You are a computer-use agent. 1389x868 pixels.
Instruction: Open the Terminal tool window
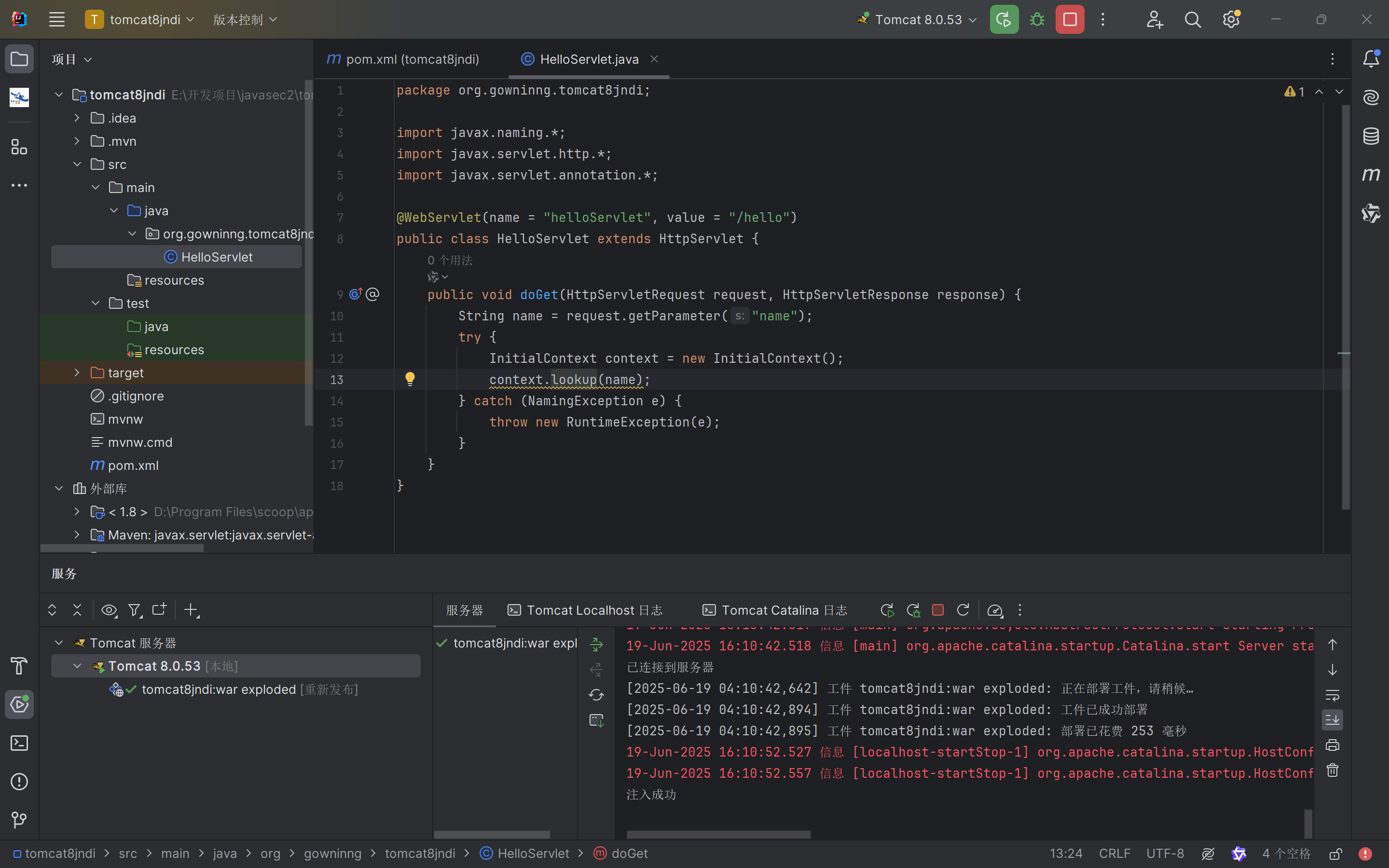point(19,743)
